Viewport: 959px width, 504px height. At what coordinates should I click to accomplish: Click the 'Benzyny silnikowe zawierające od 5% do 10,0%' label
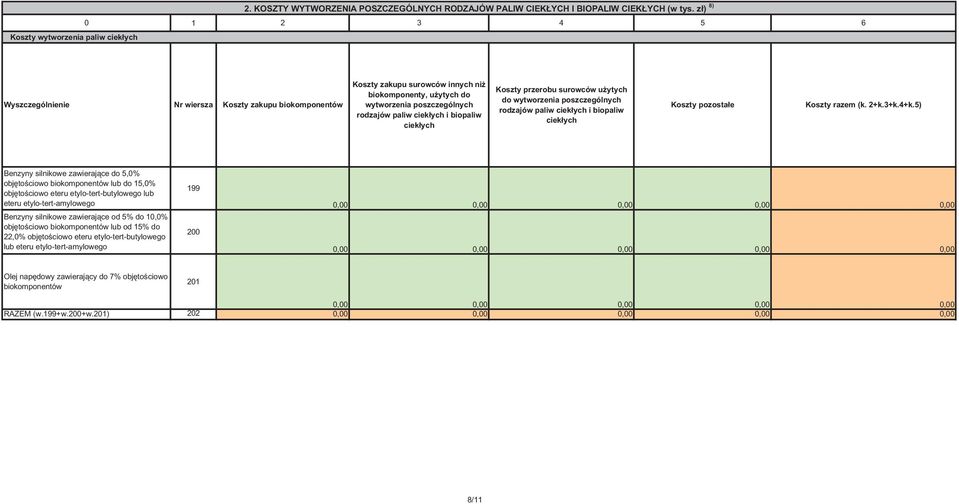[x=86, y=232]
